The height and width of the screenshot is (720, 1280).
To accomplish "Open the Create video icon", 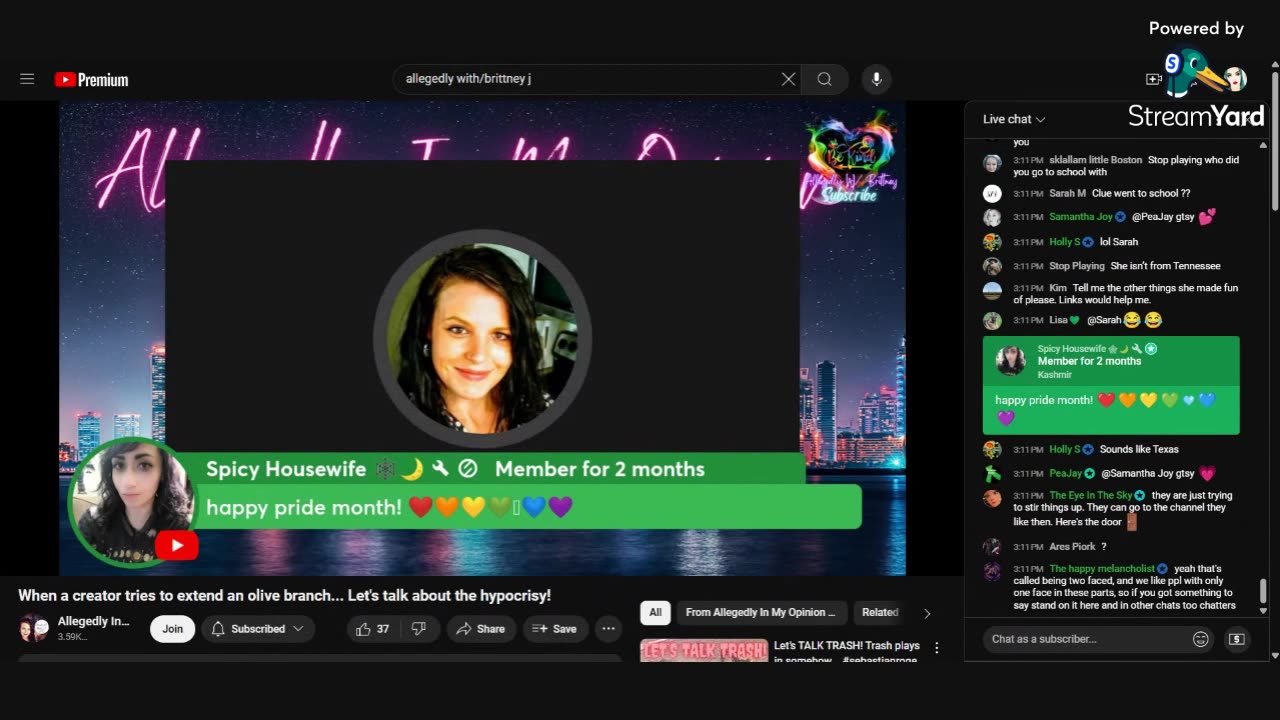I will coord(1154,79).
